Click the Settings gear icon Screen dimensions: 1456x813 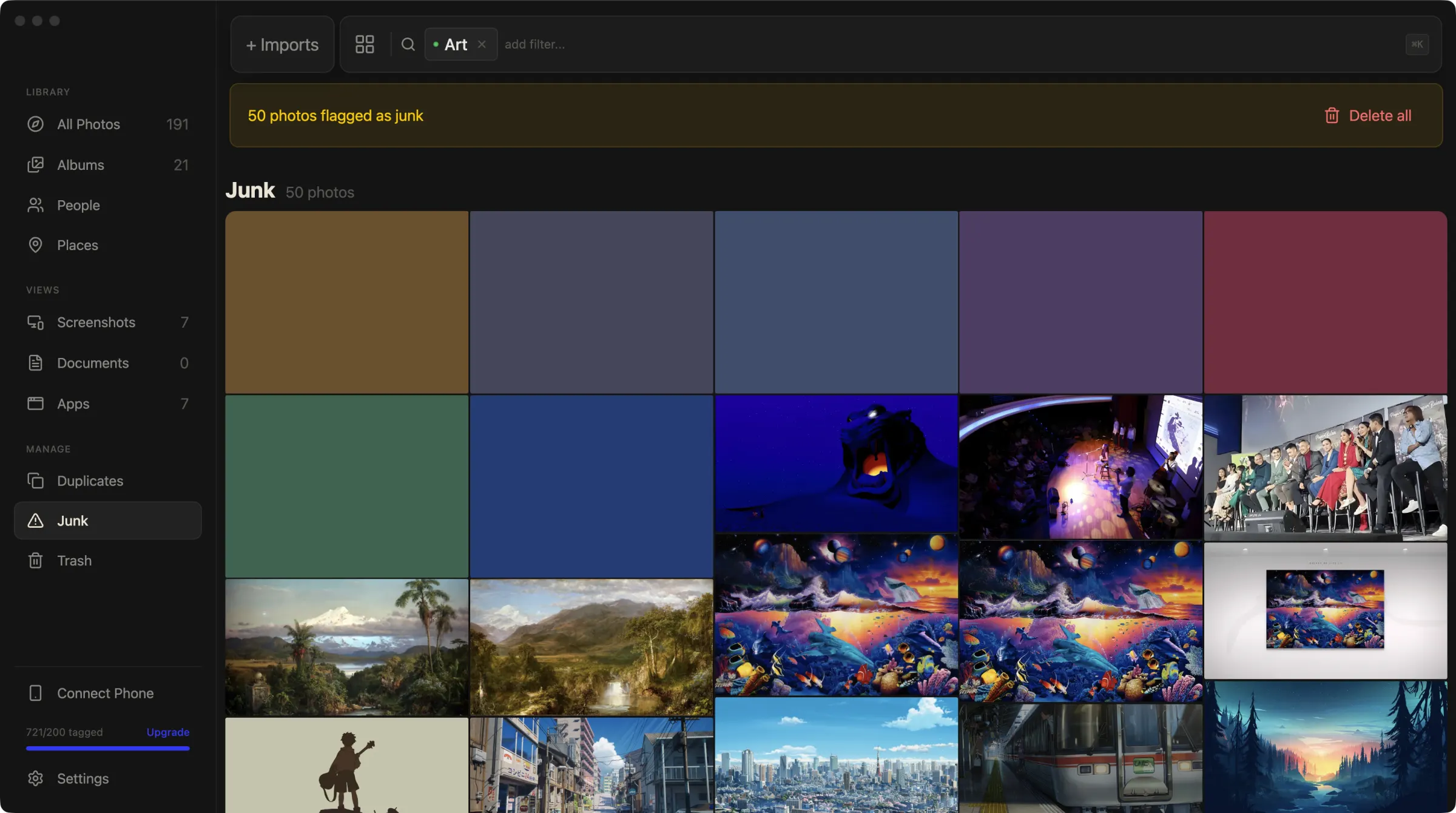point(36,778)
